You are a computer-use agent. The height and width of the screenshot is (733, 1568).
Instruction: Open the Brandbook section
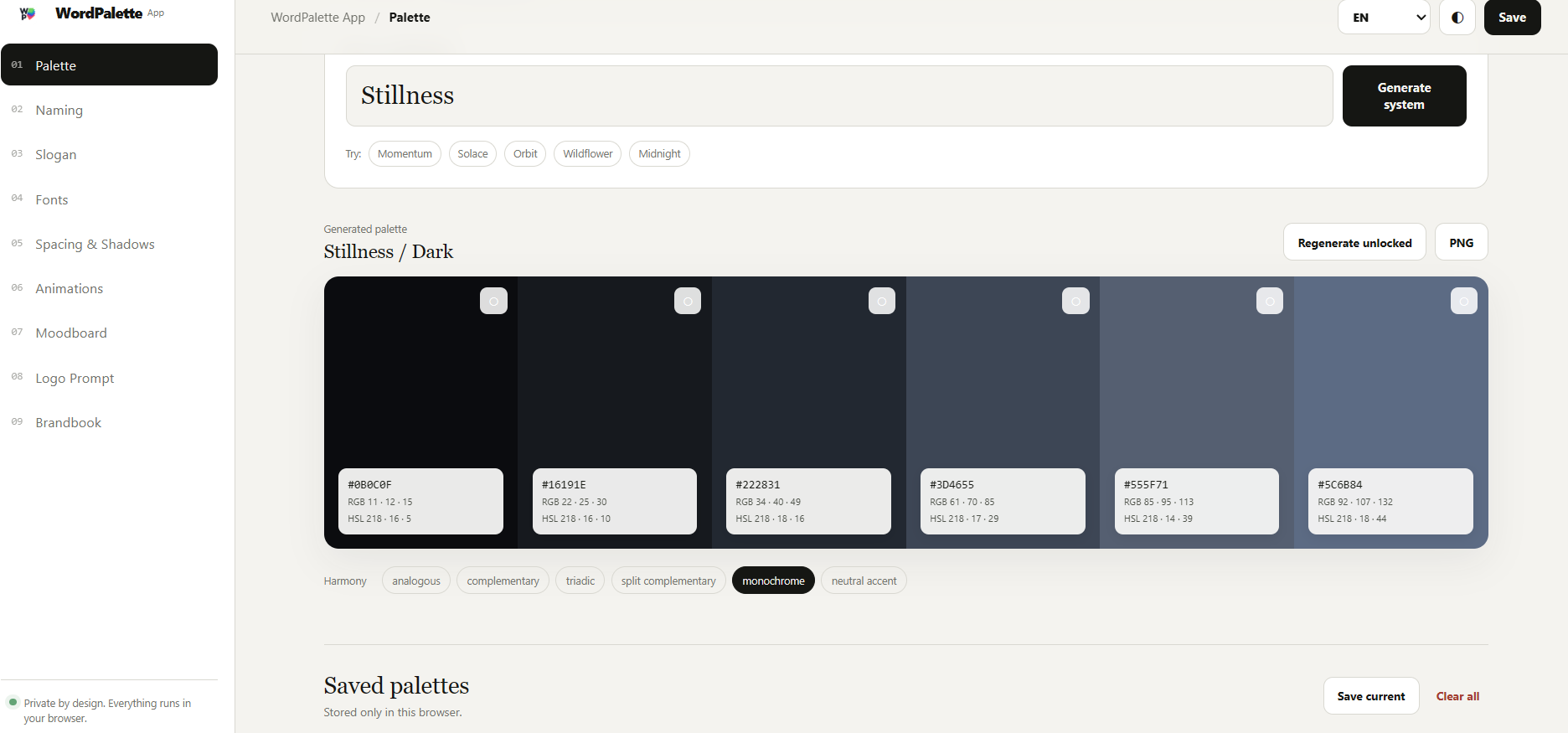(109, 422)
